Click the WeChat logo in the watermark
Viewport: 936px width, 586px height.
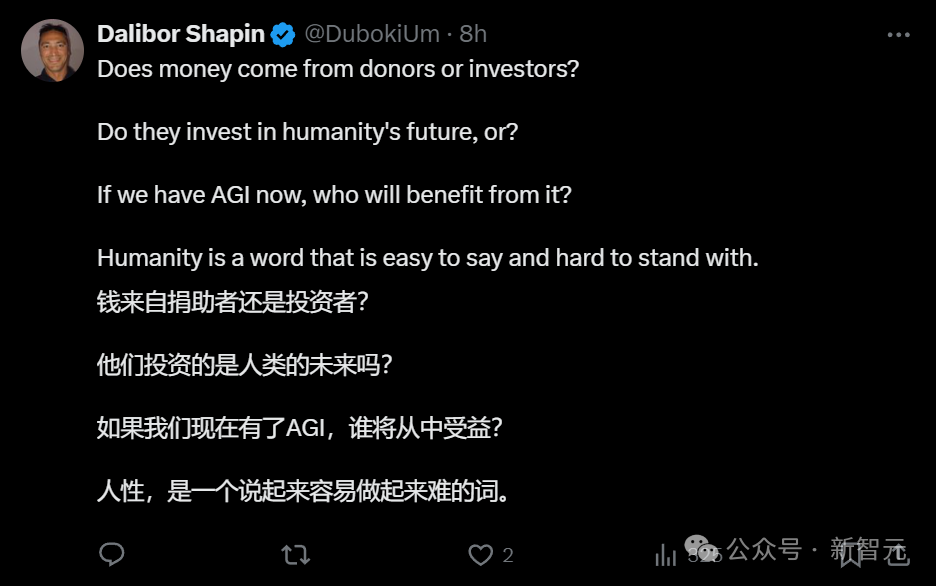coord(701,548)
